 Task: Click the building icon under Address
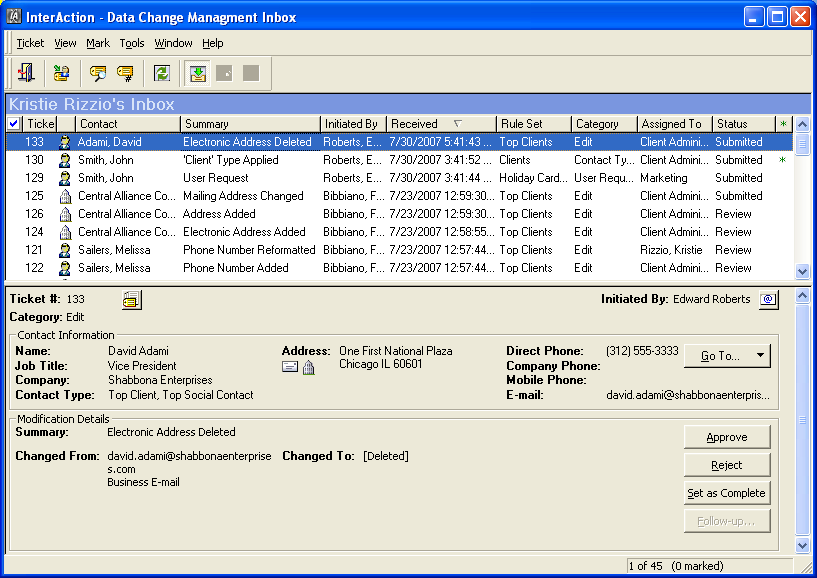(x=309, y=367)
